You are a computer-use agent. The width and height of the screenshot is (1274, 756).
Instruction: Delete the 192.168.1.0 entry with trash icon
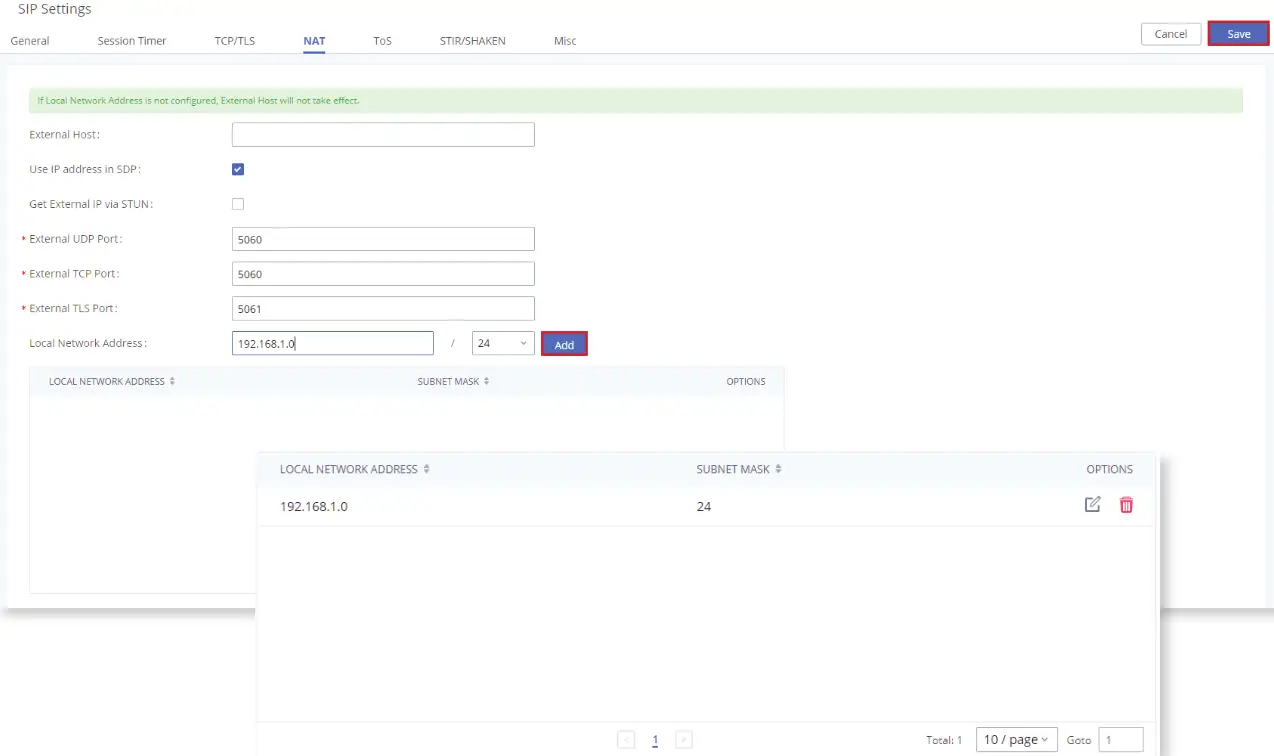1126,505
